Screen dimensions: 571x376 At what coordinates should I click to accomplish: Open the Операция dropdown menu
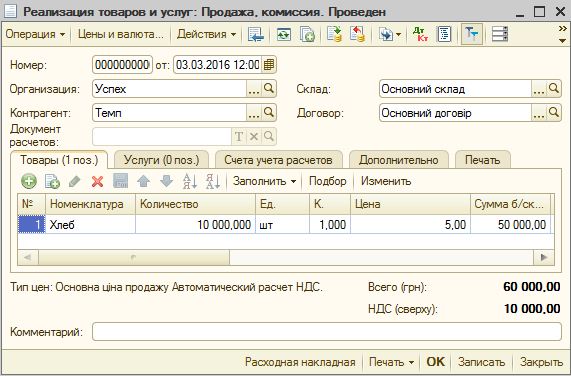coord(35,34)
